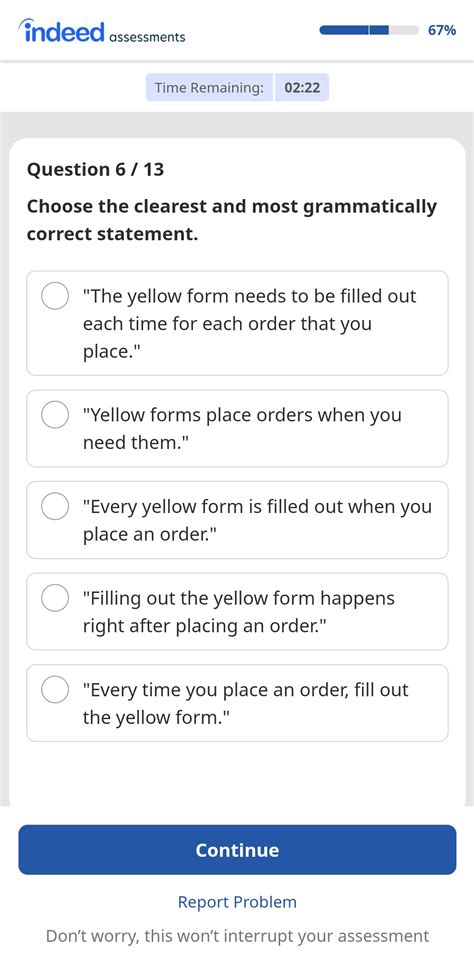Click the 02:22 countdown timer
Screen dimensions: 474x962
tap(302, 88)
